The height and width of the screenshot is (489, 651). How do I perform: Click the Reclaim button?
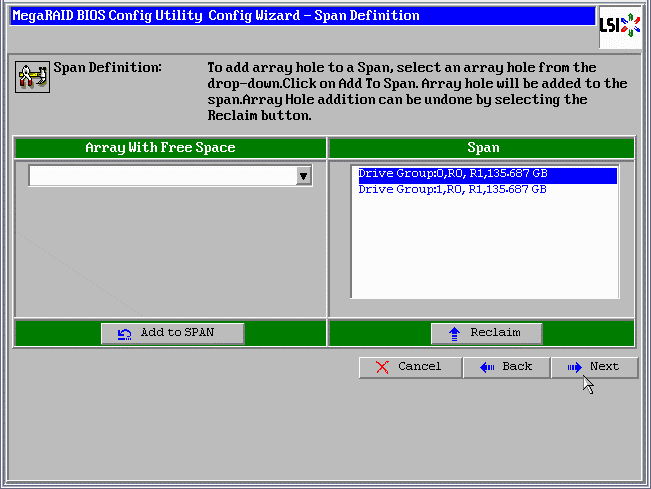487,333
